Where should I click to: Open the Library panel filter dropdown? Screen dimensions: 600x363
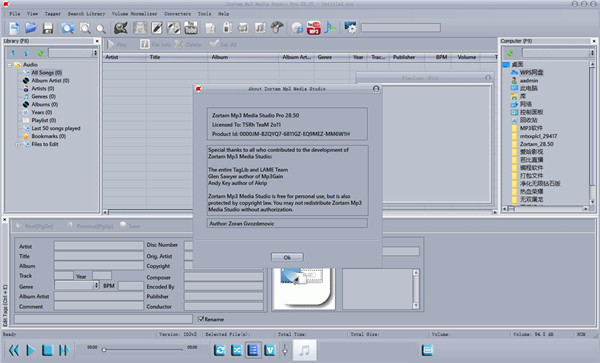coord(95,53)
